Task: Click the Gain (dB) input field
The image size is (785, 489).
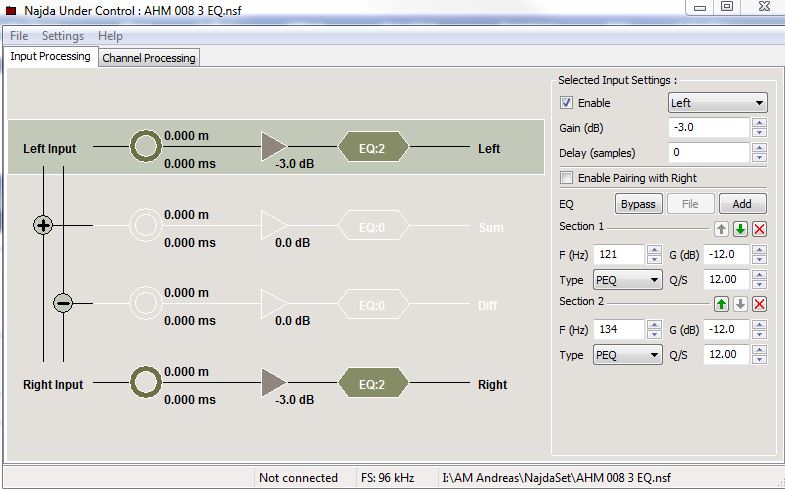Action: pyautogui.click(x=708, y=127)
